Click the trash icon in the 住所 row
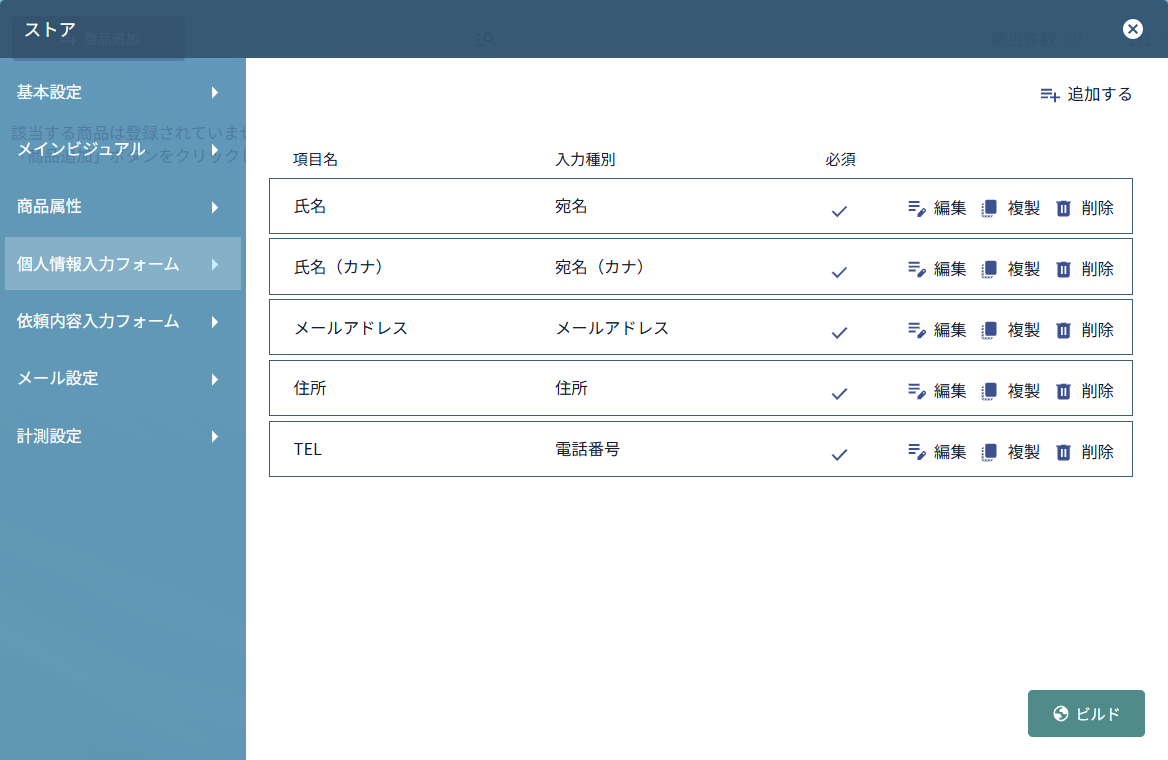 point(1064,392)
